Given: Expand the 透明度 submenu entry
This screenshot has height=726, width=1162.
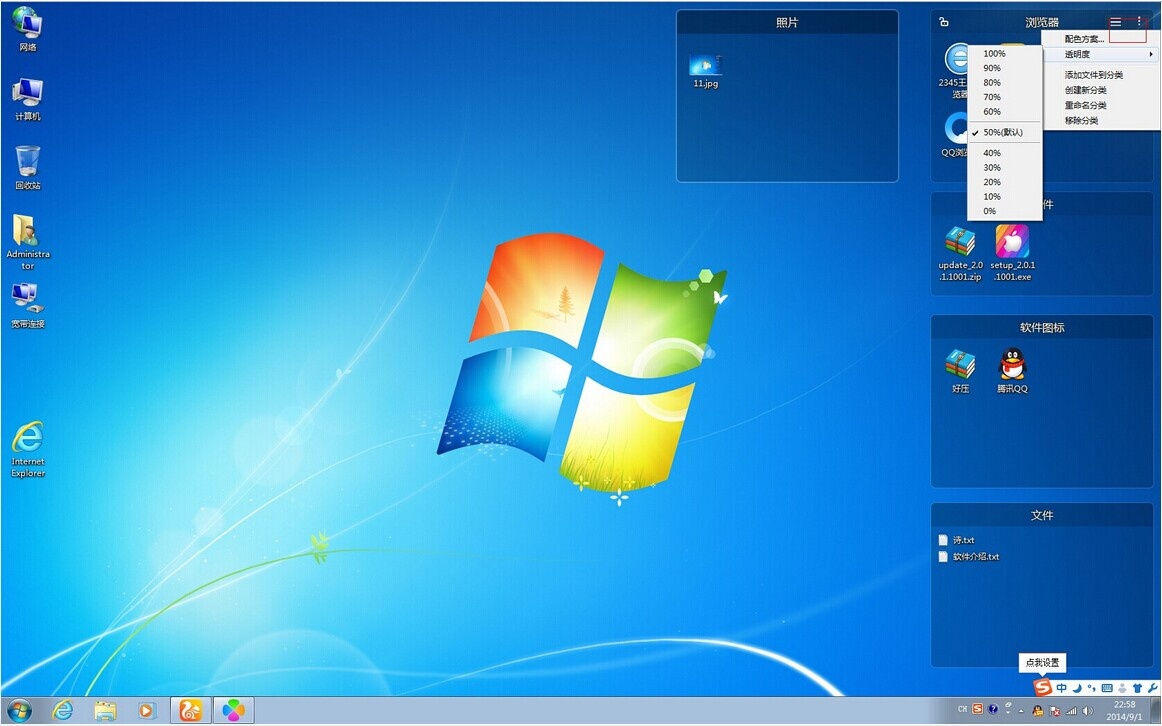Looking at the screenshot, I should (x=1100, y=54).
